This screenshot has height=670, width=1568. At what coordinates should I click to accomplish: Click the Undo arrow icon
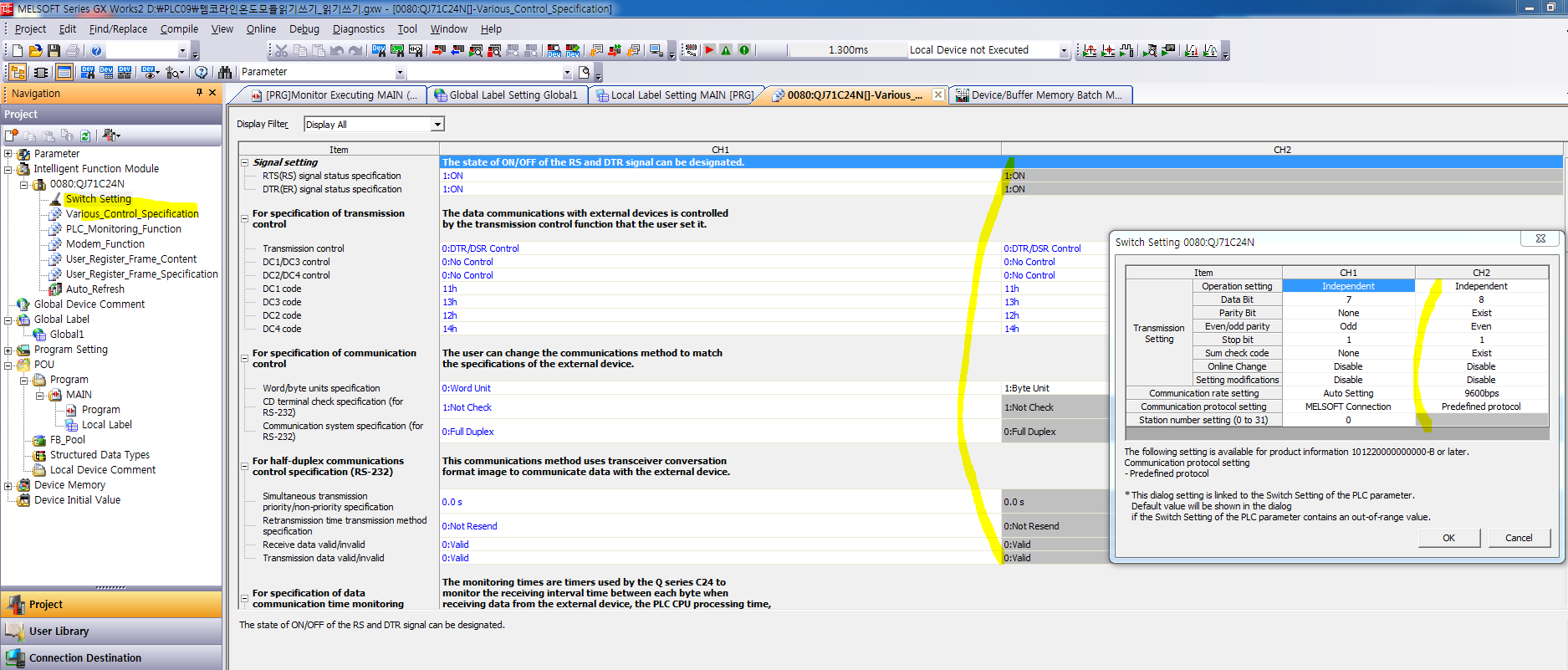click(x=337, y=51)
